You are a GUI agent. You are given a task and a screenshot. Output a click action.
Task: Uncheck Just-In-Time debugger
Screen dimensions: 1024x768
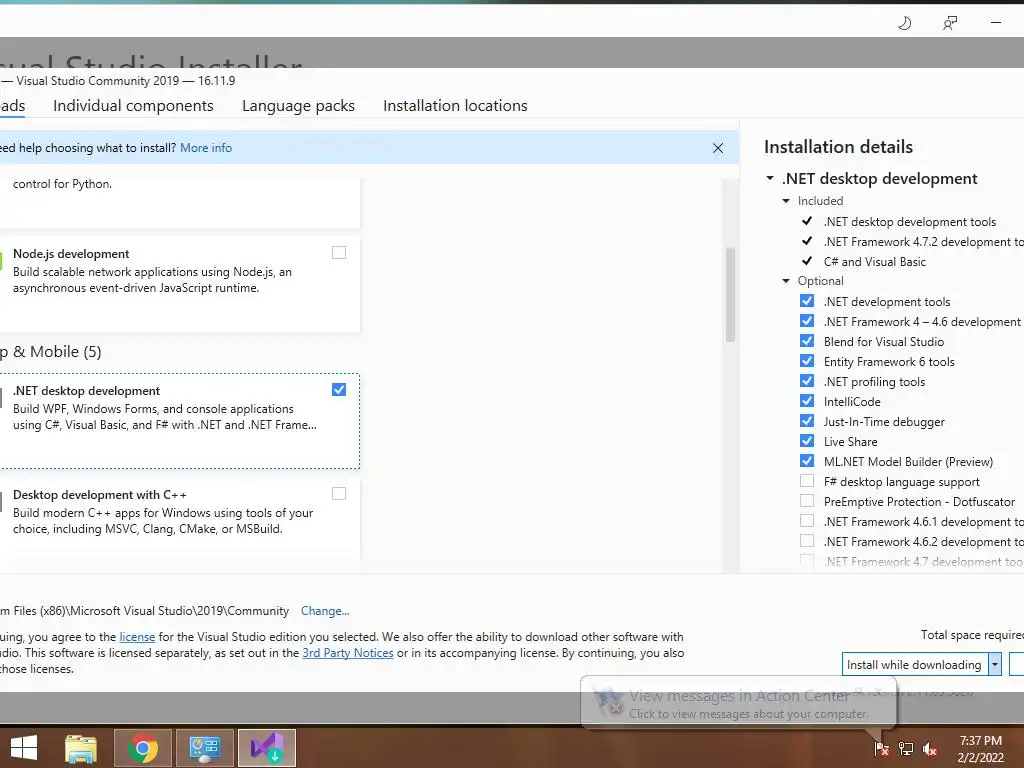(807, 421)
